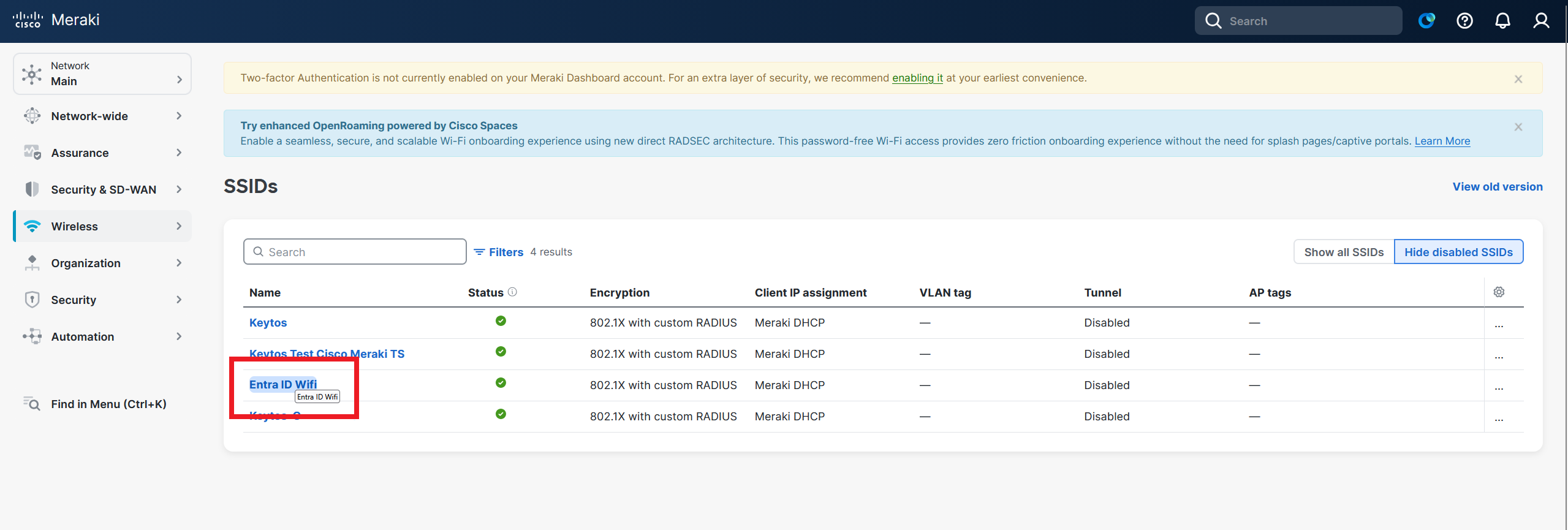
Task: Open the Security & SD-WAN menu item
Action: (102, 189)
